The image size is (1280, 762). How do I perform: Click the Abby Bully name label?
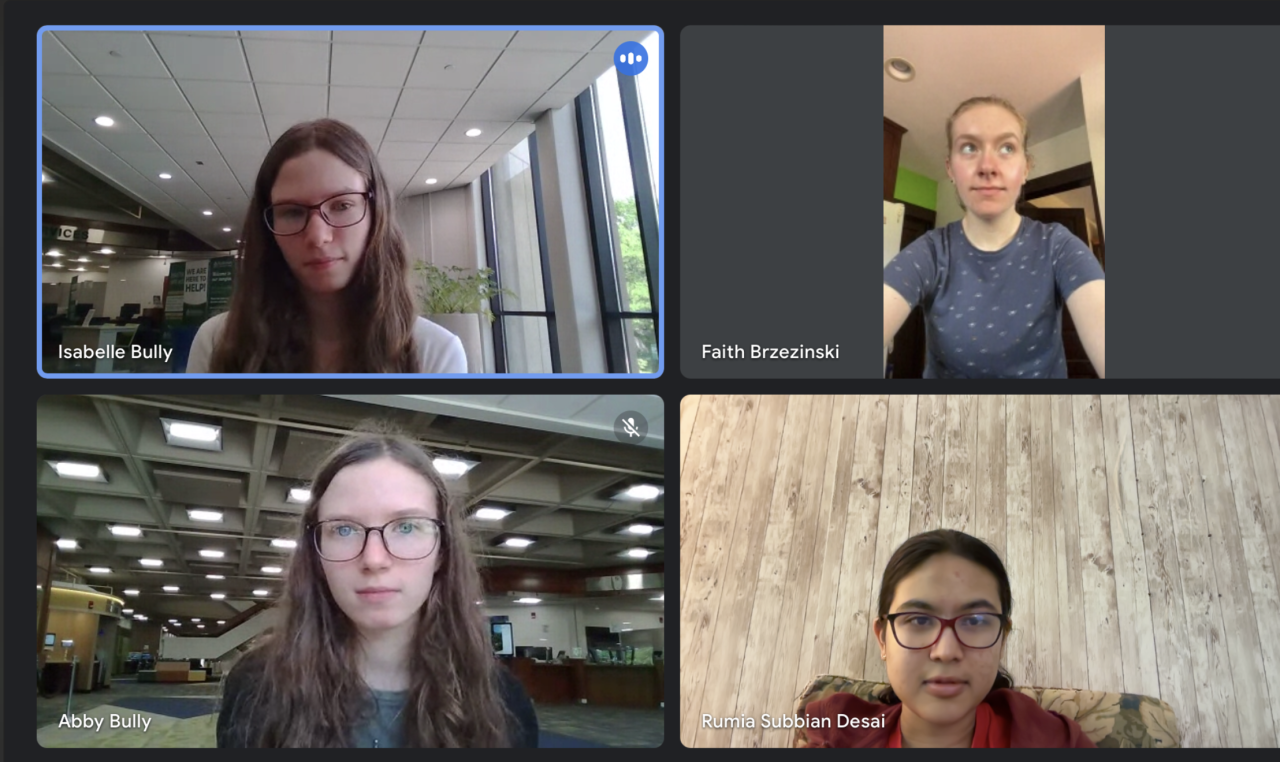104,721
